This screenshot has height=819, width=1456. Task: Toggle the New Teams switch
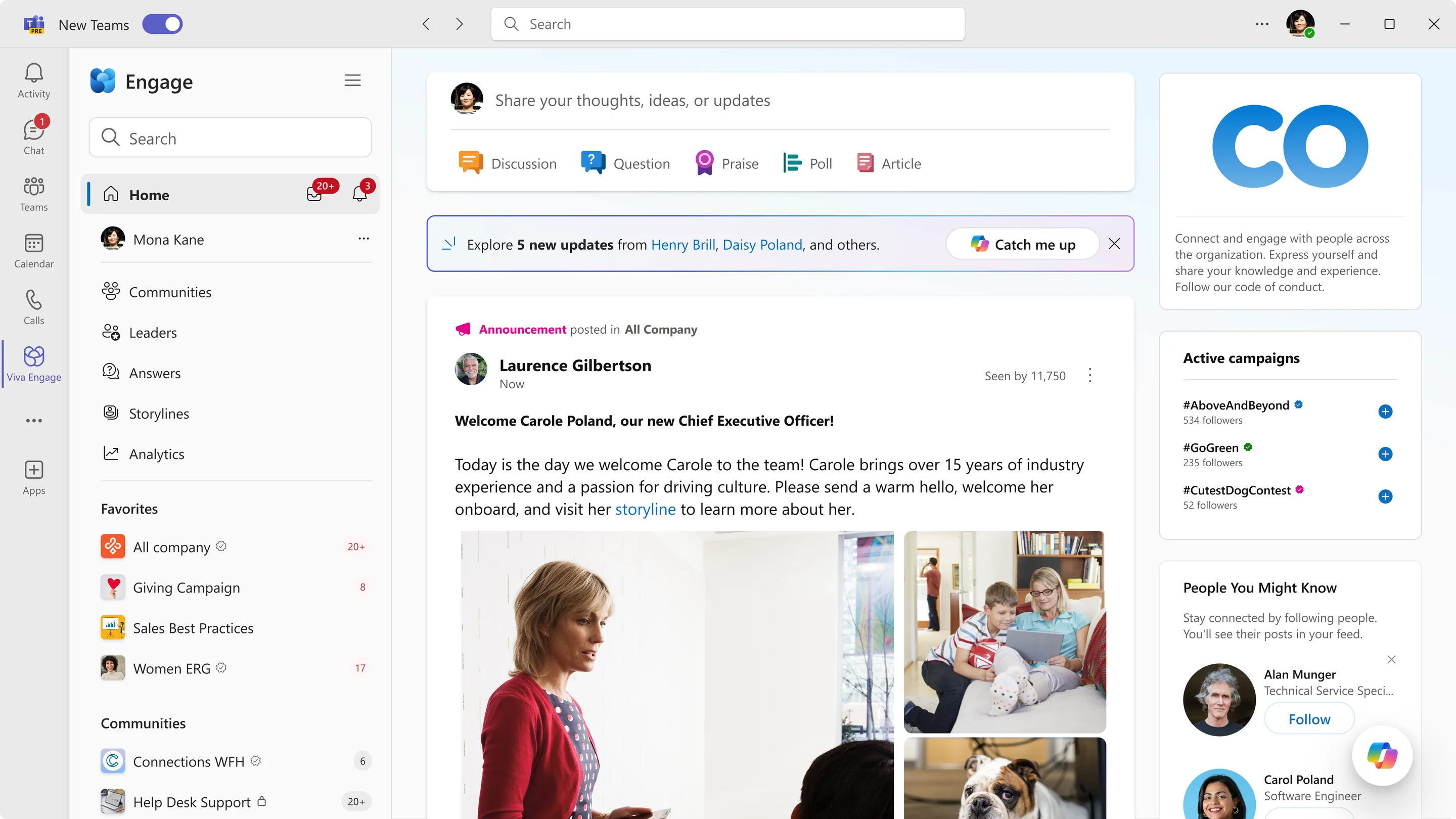162,24
